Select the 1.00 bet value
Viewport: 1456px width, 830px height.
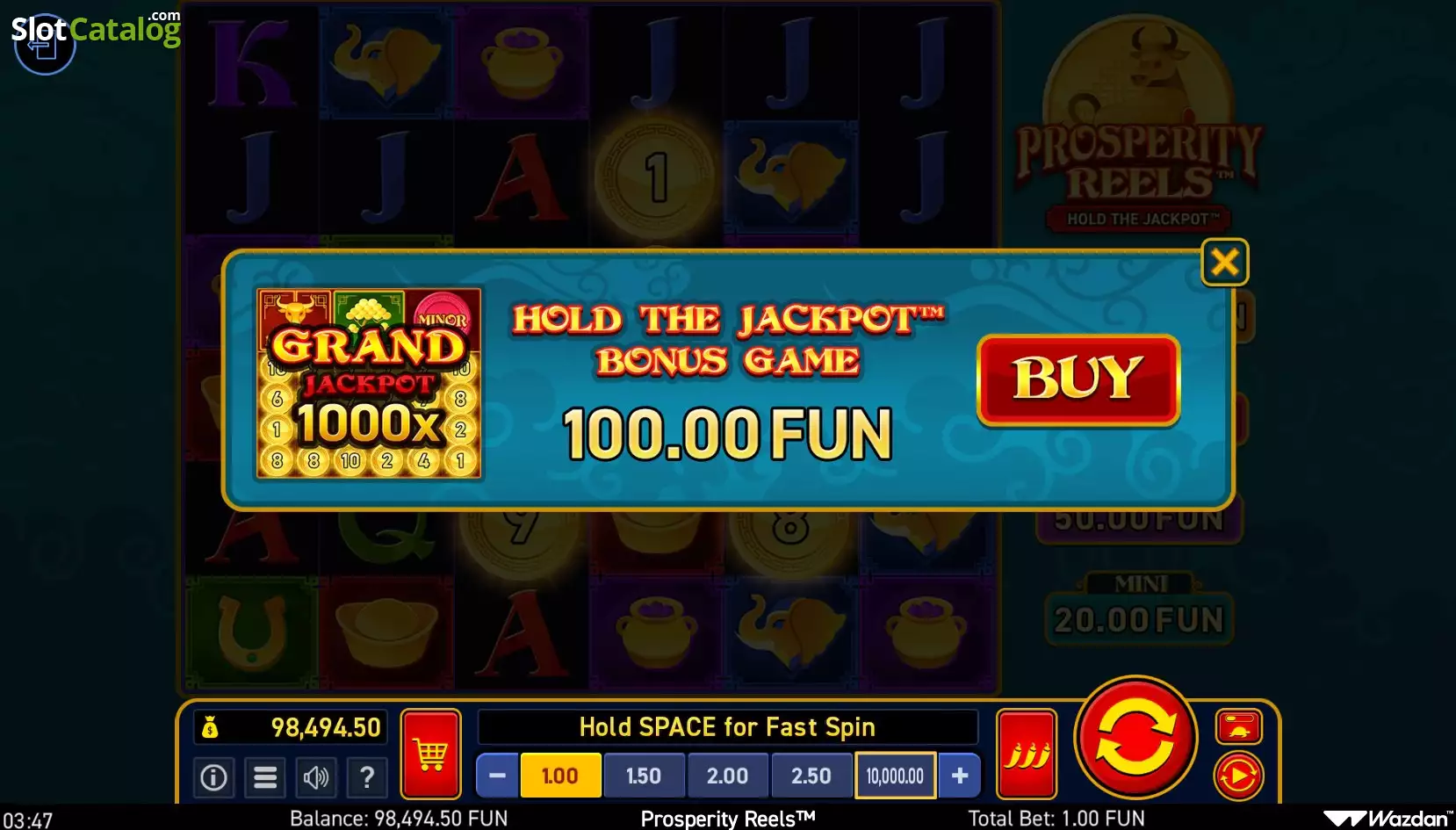coord(560,776)
